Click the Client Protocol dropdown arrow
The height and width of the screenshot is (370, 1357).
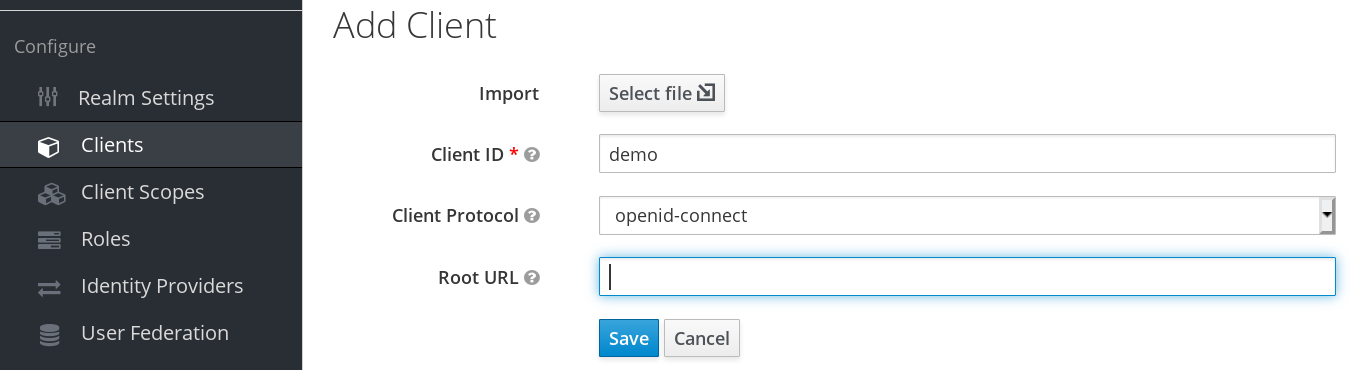coord(1327,215)
